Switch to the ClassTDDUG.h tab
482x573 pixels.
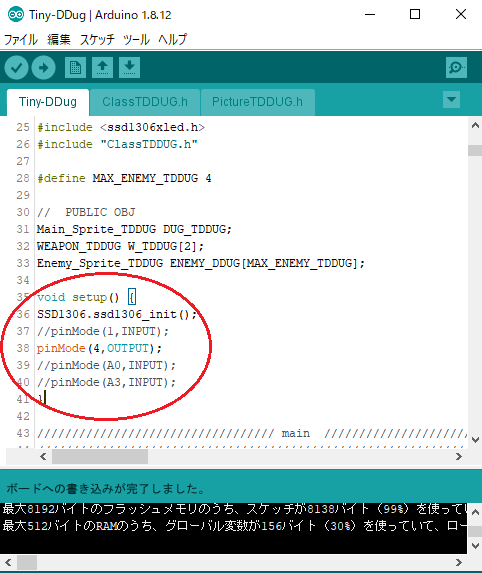point(145,102)
